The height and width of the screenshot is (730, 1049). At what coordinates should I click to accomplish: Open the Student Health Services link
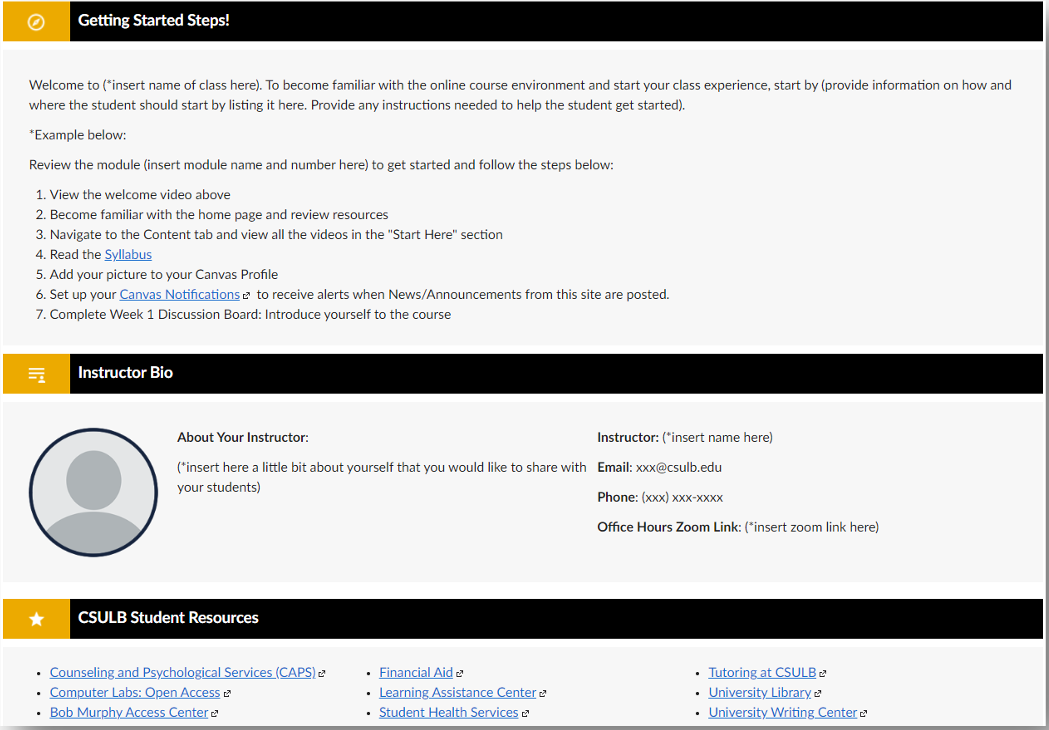(x=449, y=713)
